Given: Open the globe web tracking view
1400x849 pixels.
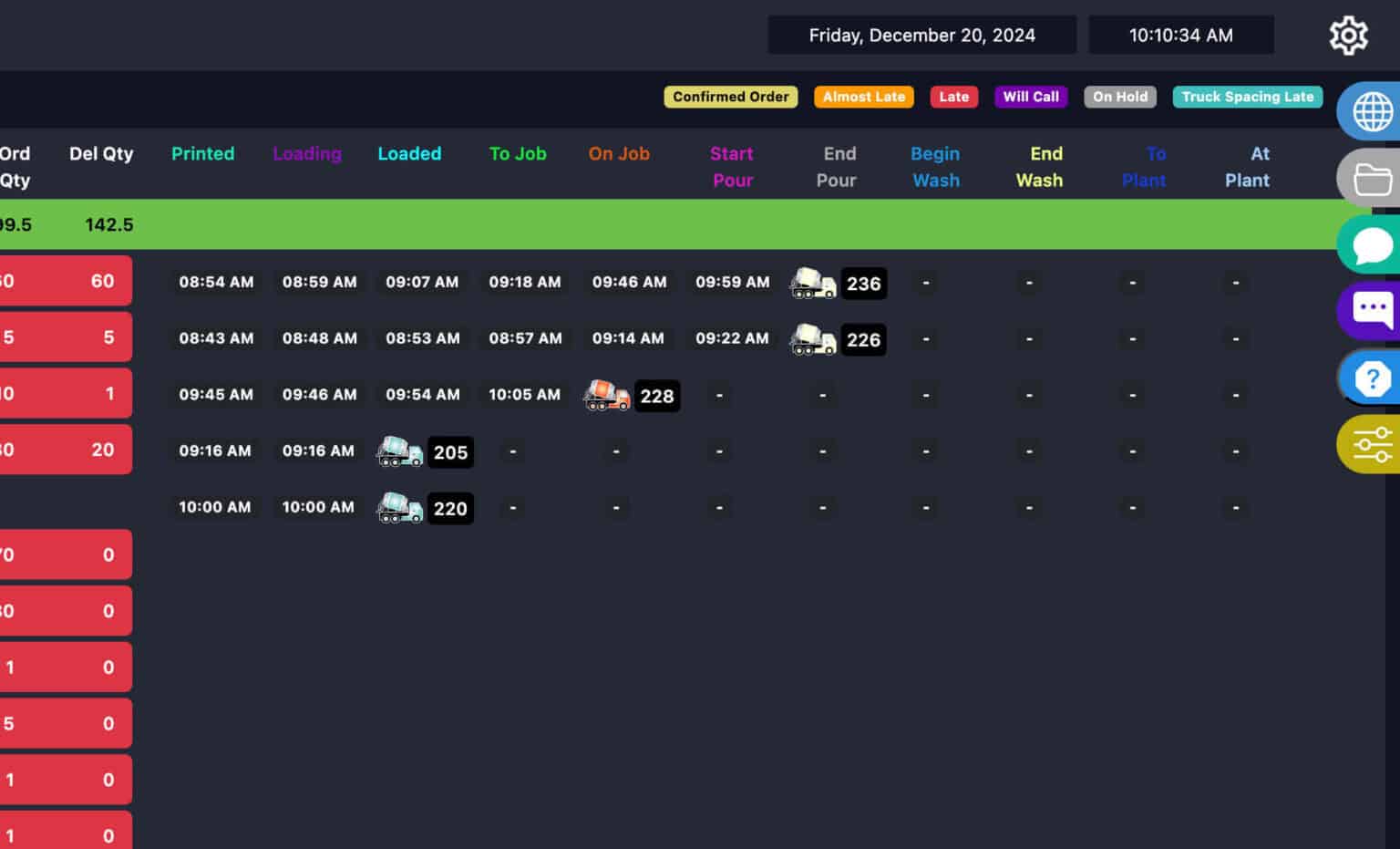Looking at the screenshot, I should (1372, 110).
